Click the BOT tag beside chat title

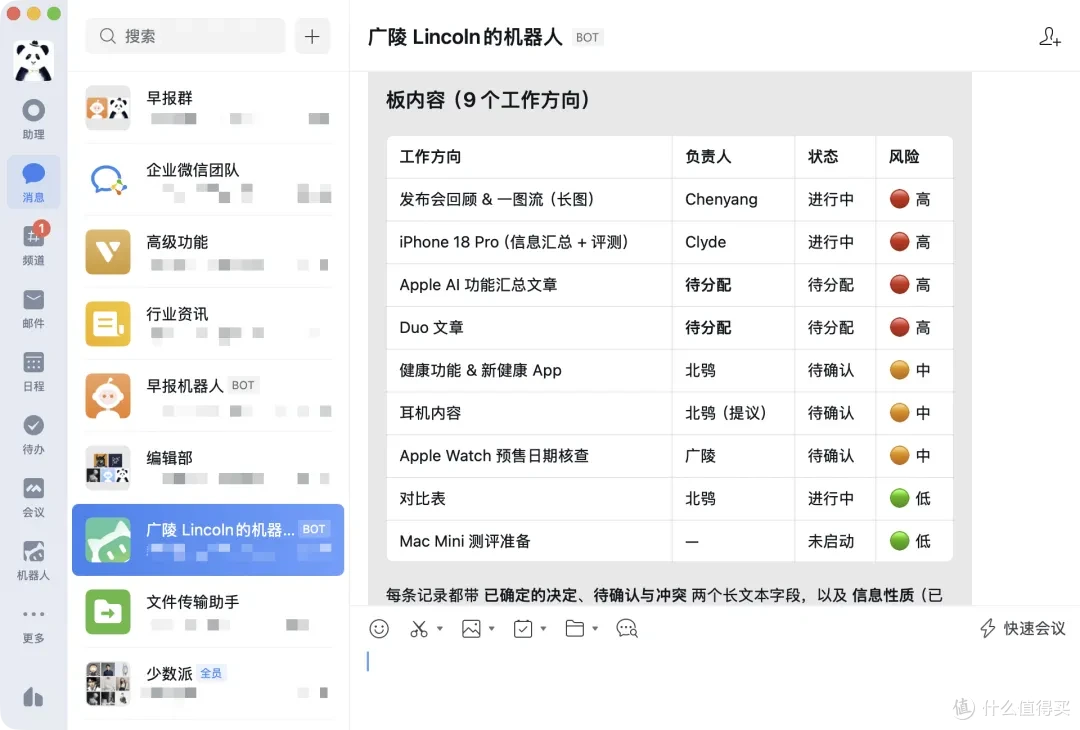pos(587,38)
